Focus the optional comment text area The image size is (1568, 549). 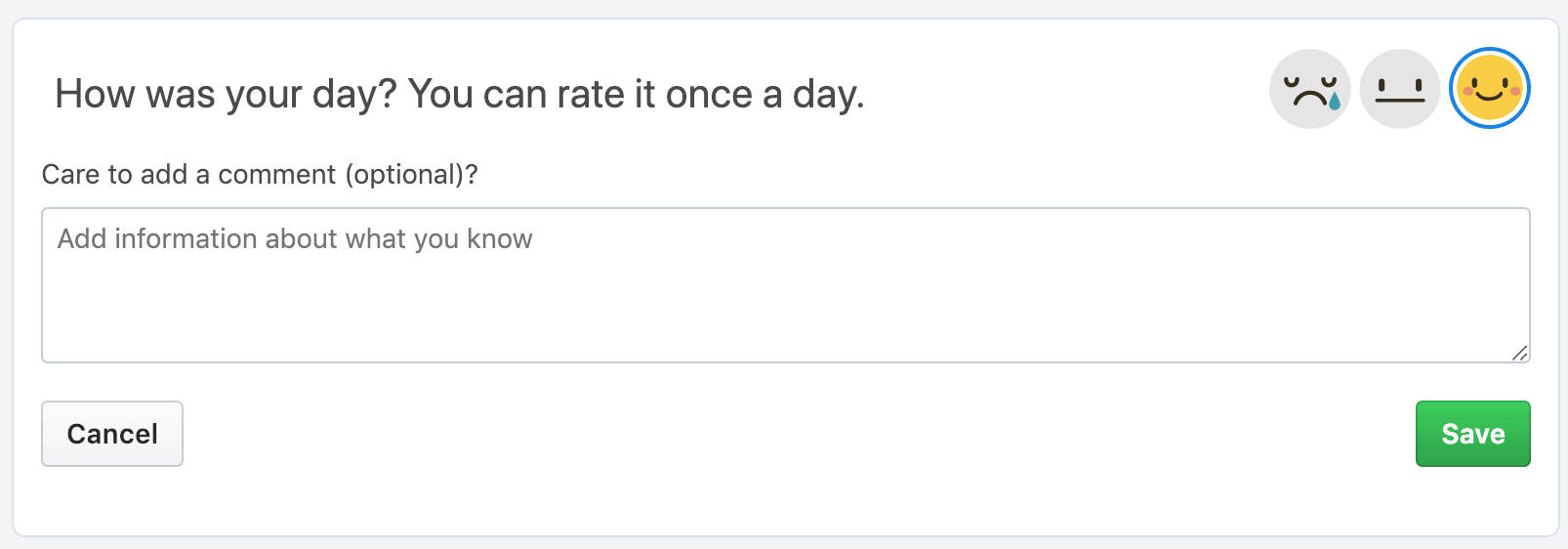[x=785, y=285]
